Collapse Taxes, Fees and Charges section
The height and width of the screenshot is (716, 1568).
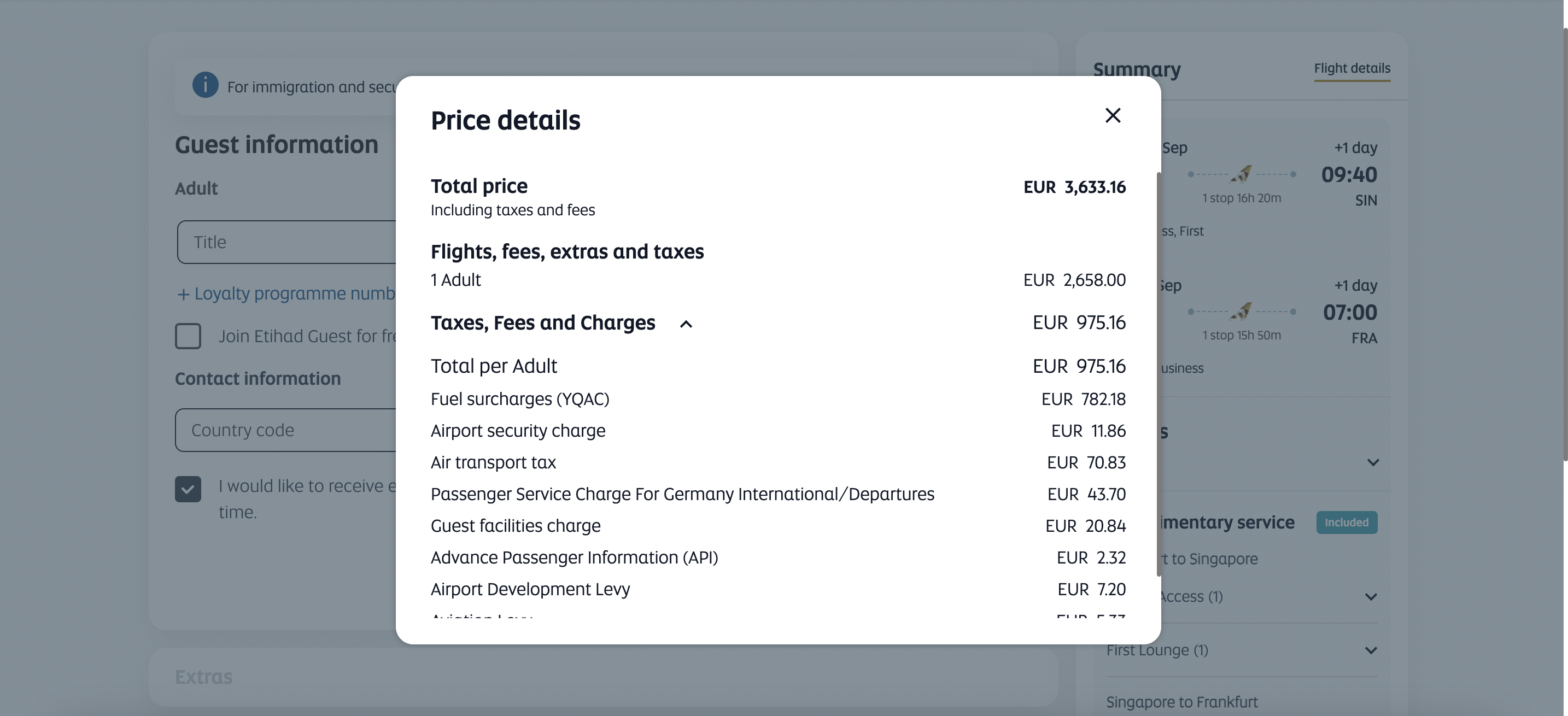point(686,324)
